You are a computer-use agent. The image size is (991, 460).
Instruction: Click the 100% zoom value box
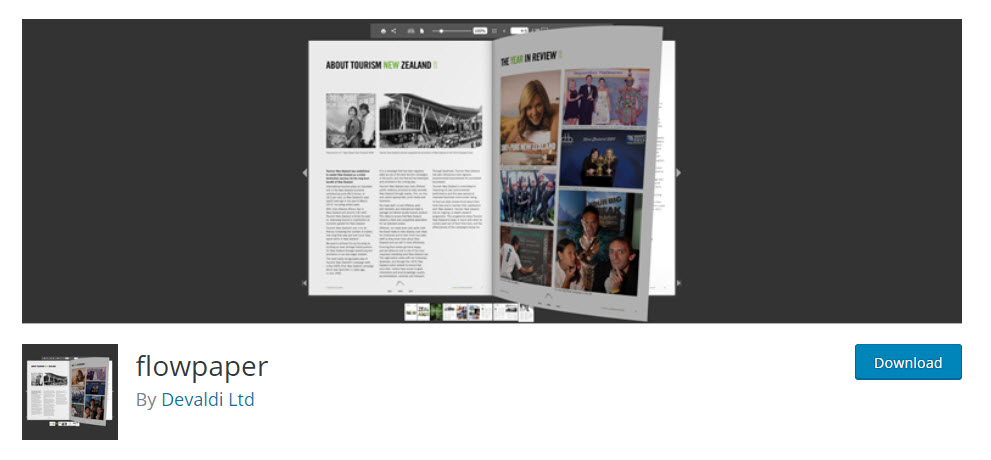pos(480,31)
